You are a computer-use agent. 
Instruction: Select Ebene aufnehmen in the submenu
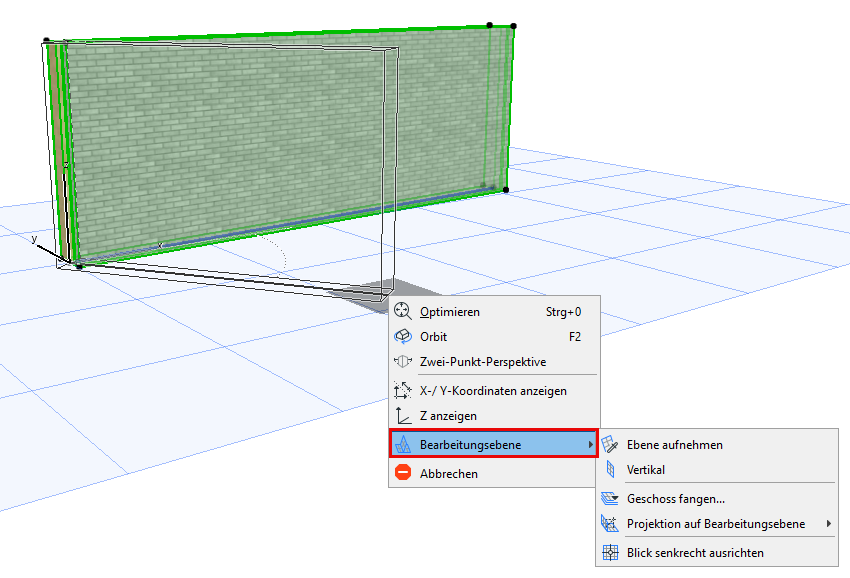717,445
